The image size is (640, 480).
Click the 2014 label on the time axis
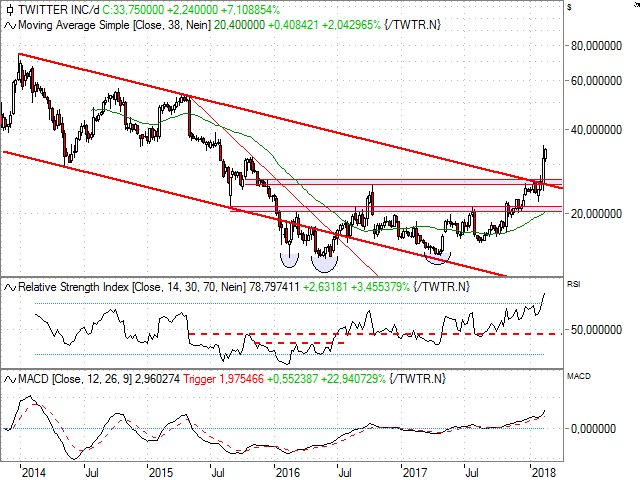(34, 473)
